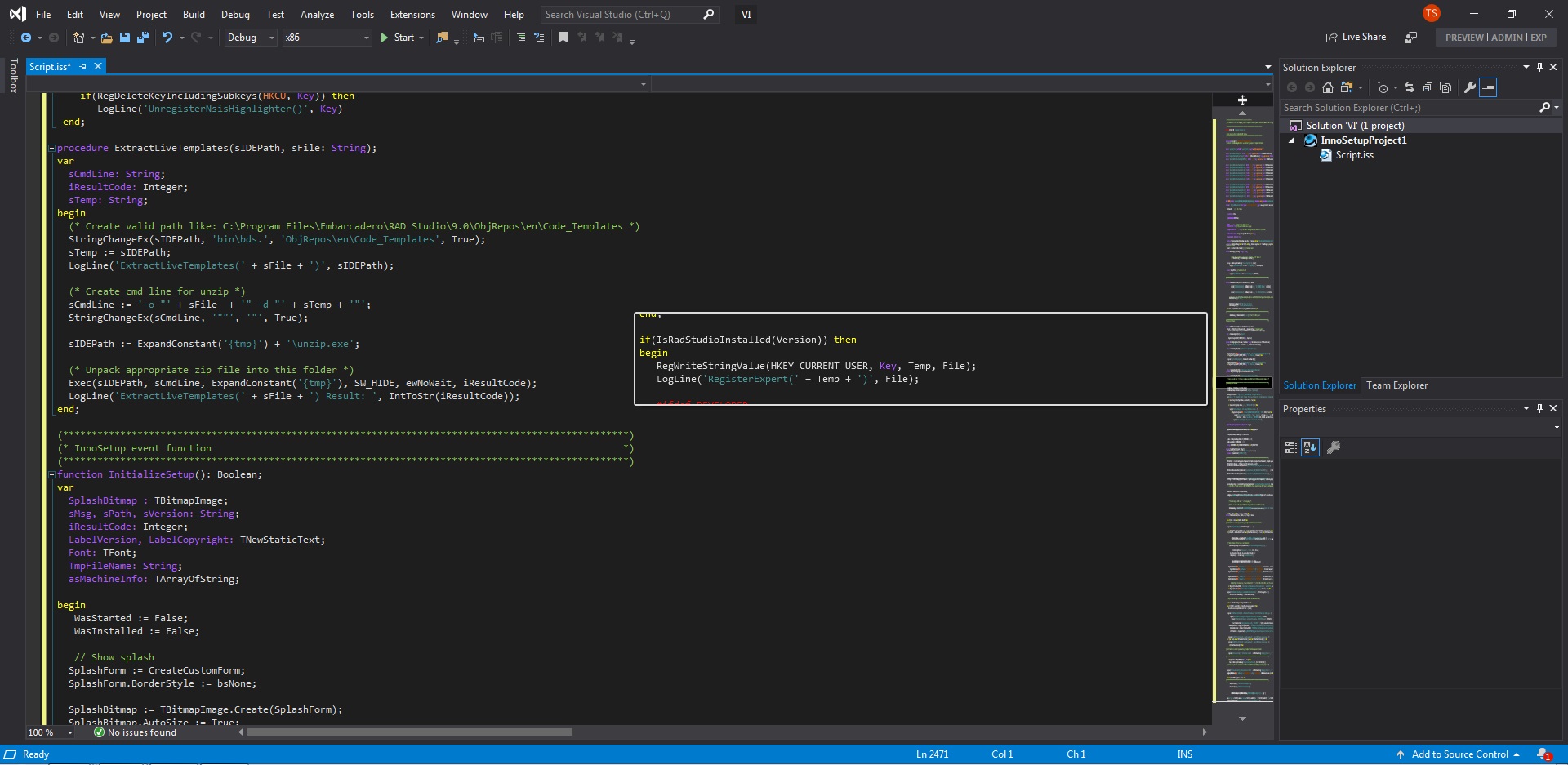Click Sync with Active Document icon
The height and width of the screenshot is (765, 1568).
coord(1410,87)
